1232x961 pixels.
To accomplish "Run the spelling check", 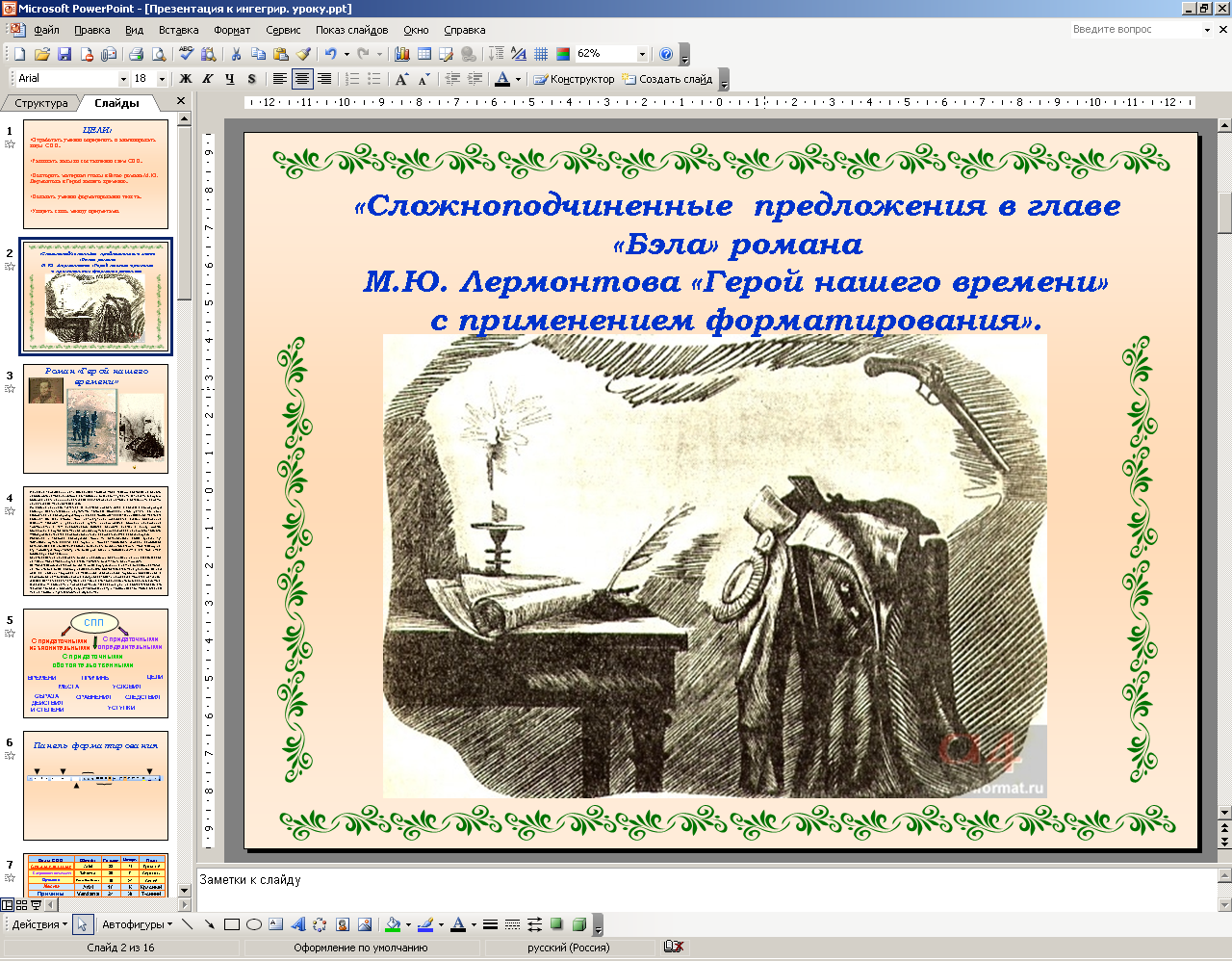I will (187, 54).
